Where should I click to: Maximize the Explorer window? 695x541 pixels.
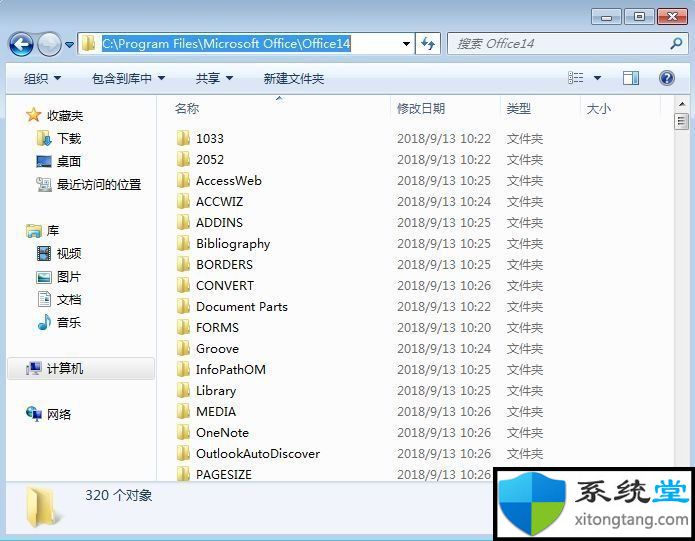[x=639, y=16]
